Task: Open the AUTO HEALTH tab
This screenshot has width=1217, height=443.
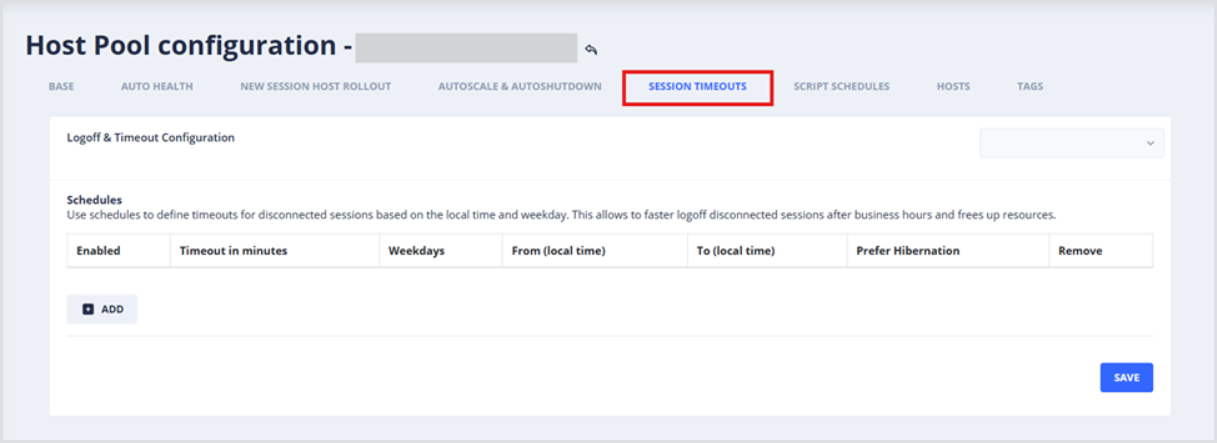Action: pyautogui.click(x=157, y=87)
